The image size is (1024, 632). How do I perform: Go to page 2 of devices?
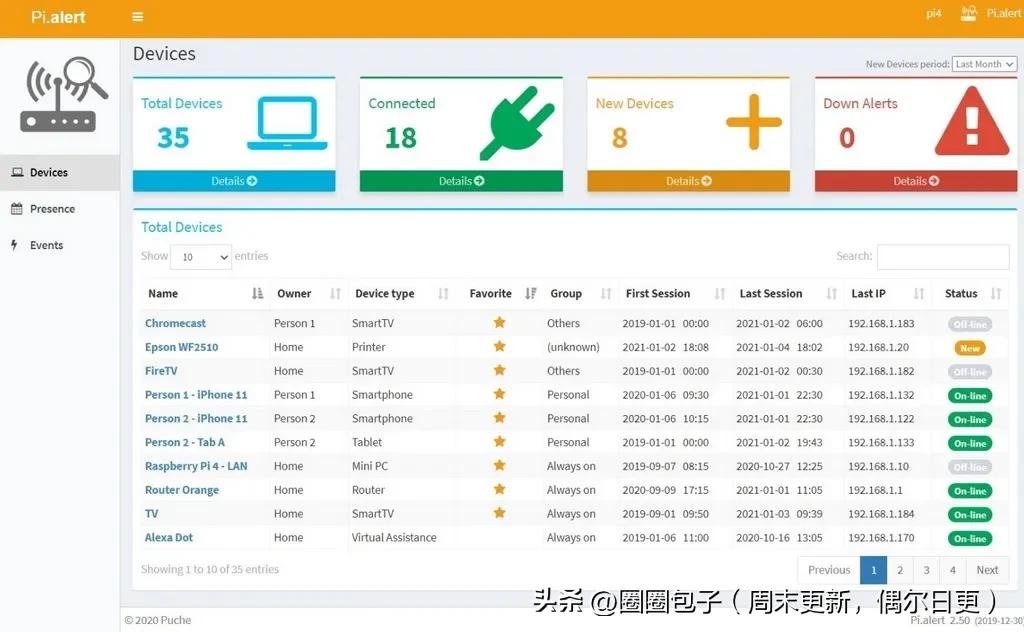(900, 570)
